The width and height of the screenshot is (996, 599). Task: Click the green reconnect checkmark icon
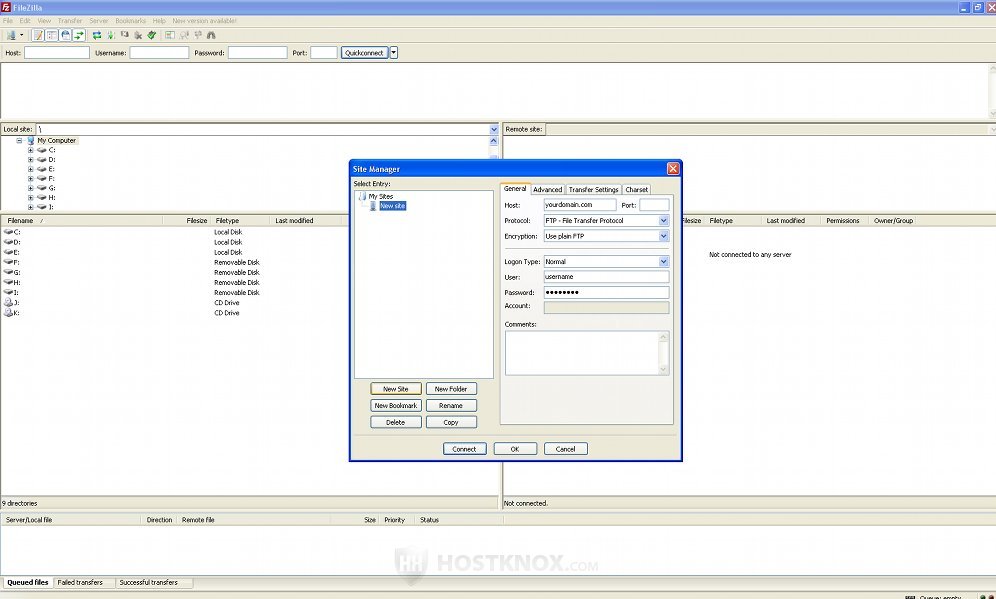click(x=152, y=36)
